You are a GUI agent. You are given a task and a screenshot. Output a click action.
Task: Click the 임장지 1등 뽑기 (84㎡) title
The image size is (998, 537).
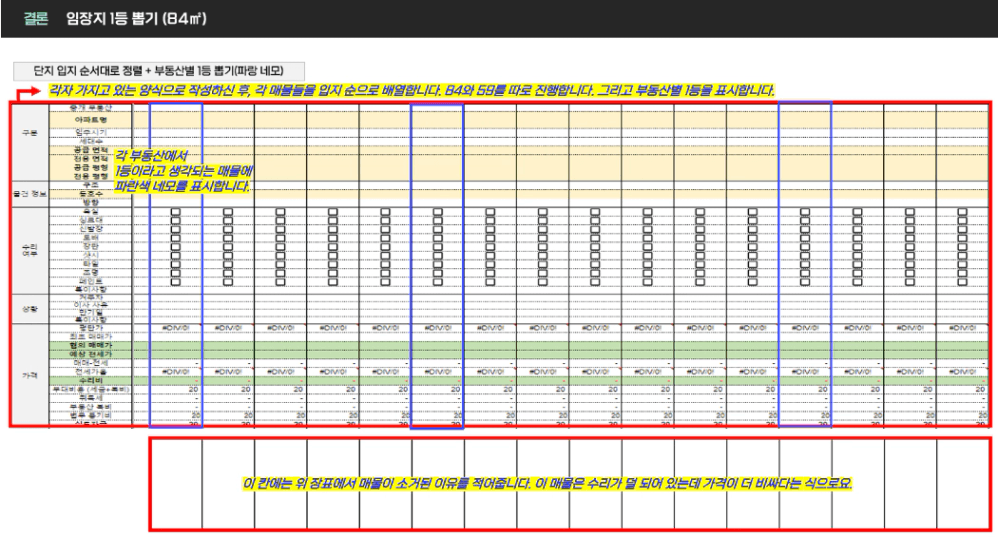coord(136,18)
